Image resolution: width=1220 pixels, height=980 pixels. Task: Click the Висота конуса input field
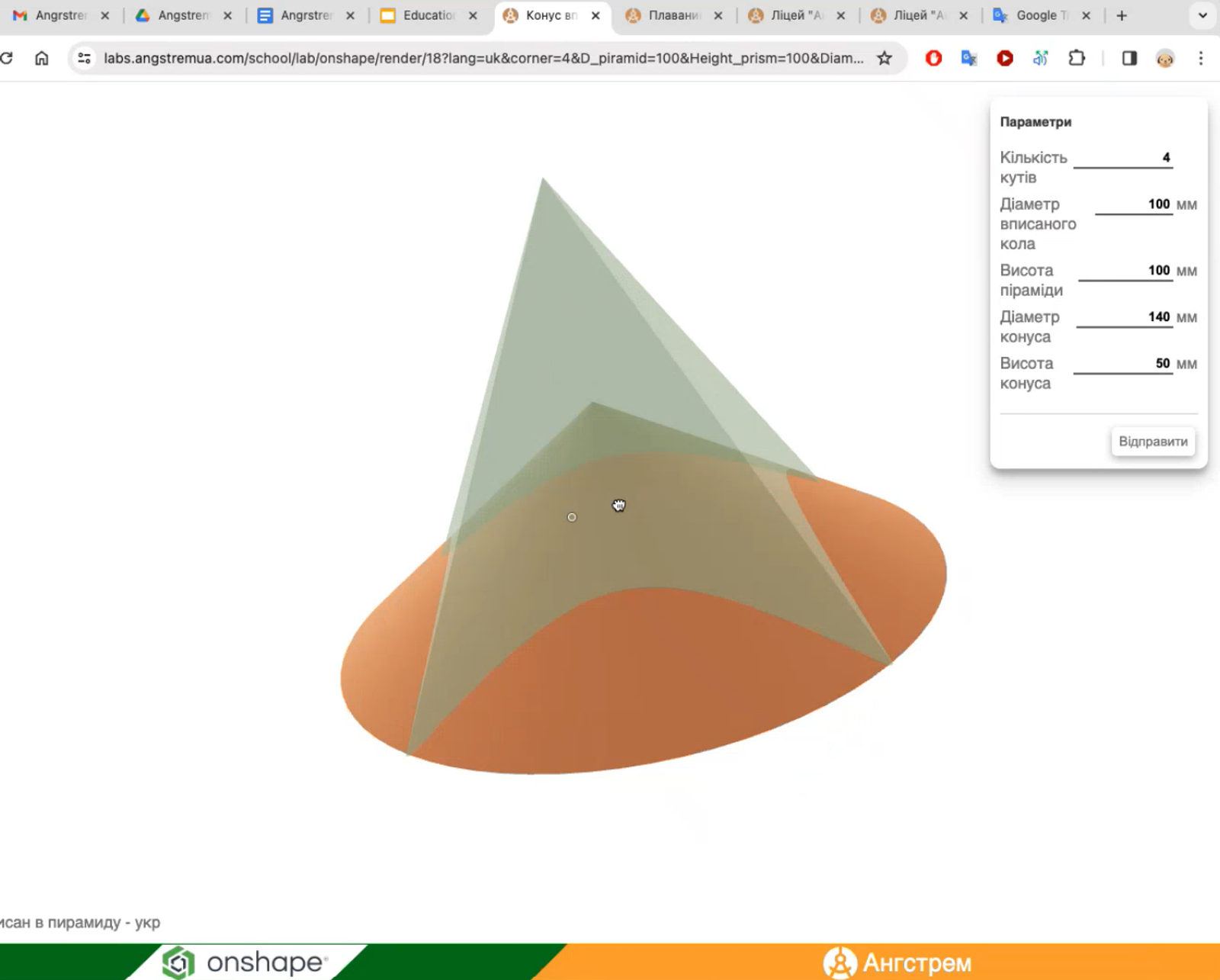[1122, 364]
